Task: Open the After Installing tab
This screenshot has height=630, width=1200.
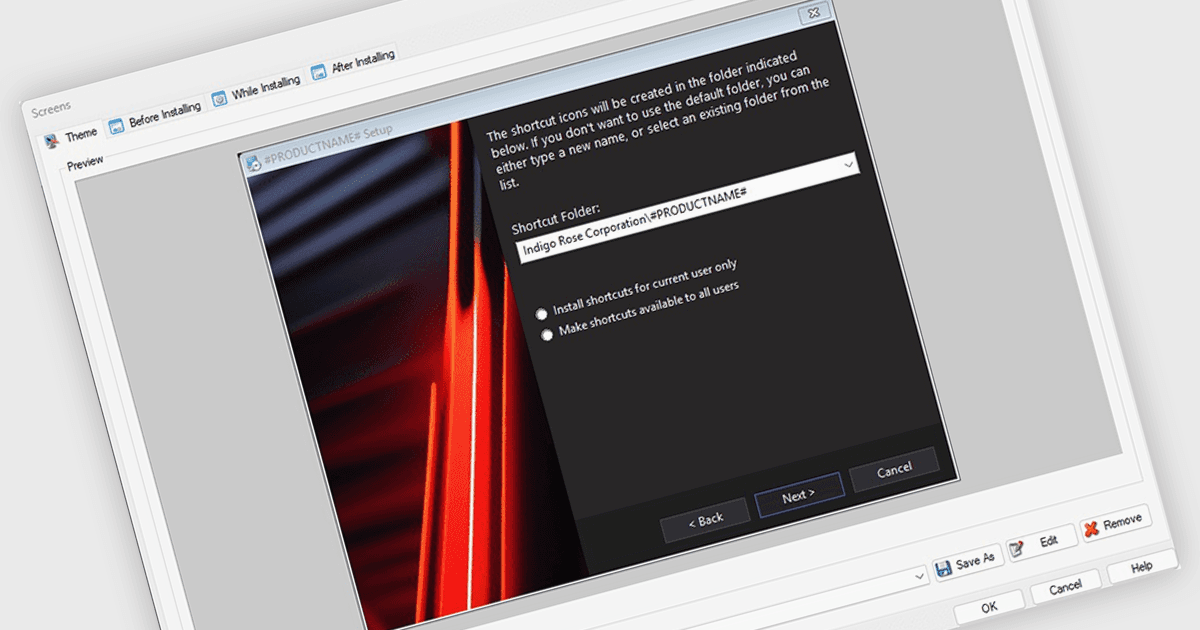Action: point(353,64)
